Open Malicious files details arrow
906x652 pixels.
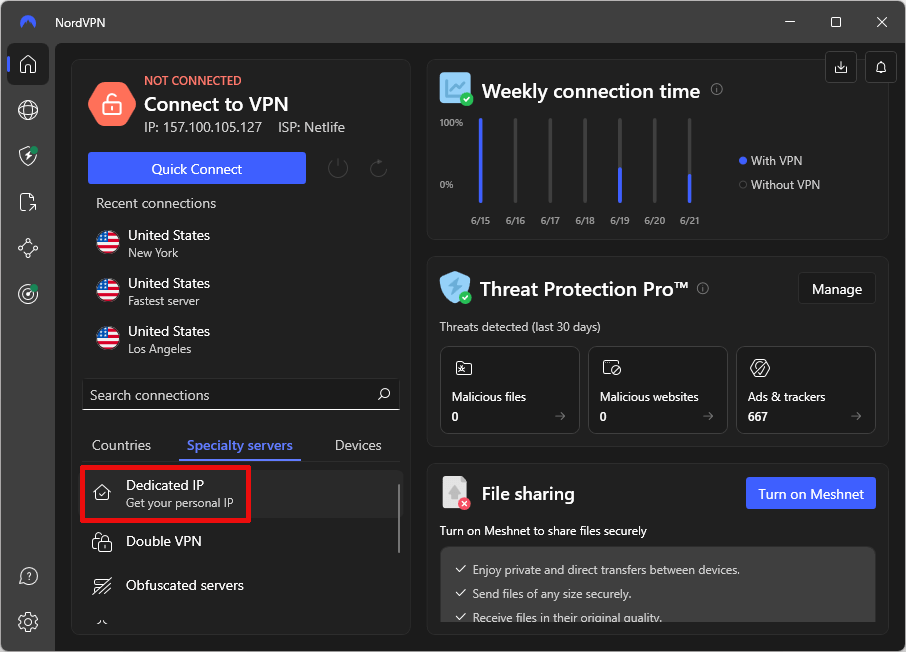[x=560, y=416]
